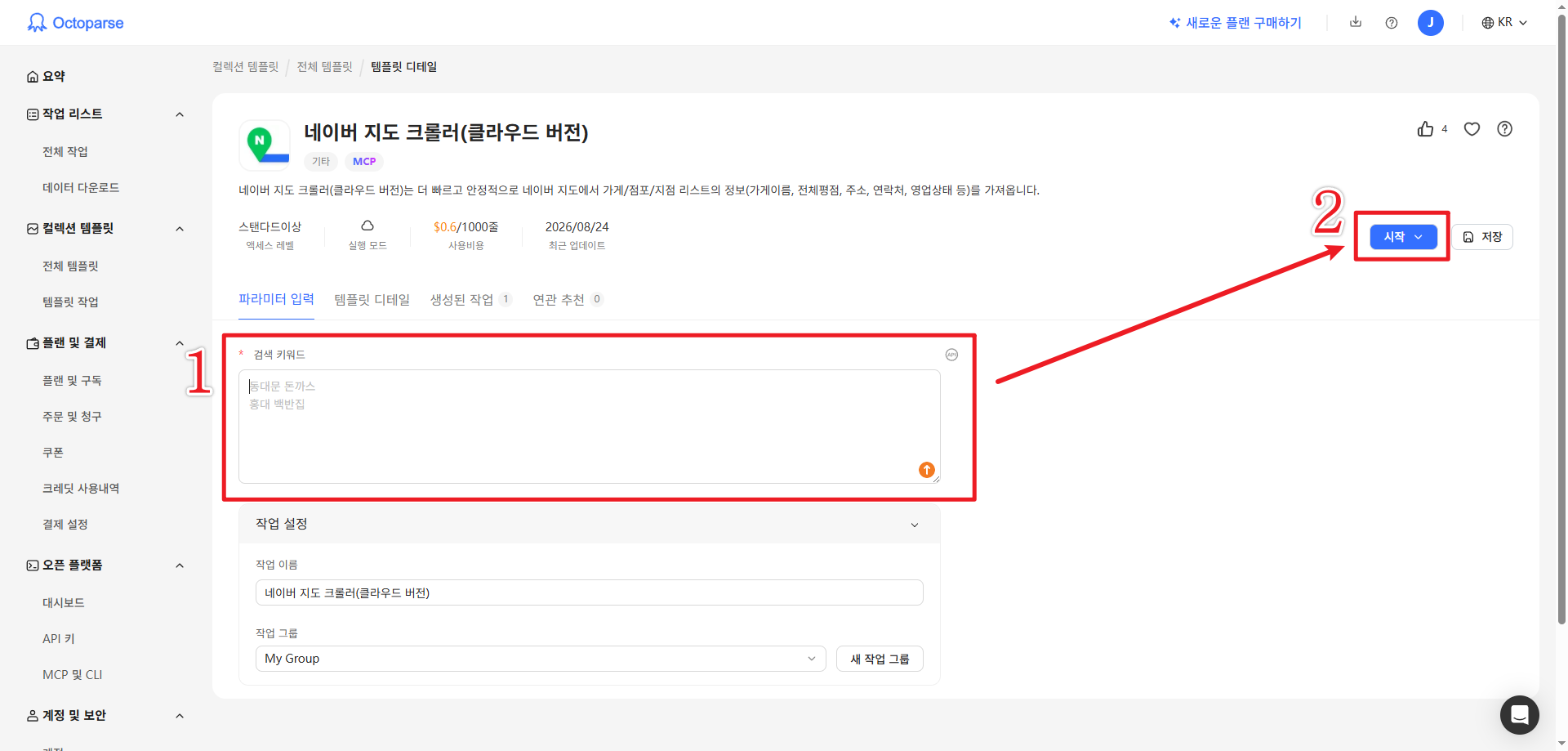This screenshot has height=751, width=1568.
Task: Click 전체 템플릿 breadcrumb link
Action: tap(324, 67)
